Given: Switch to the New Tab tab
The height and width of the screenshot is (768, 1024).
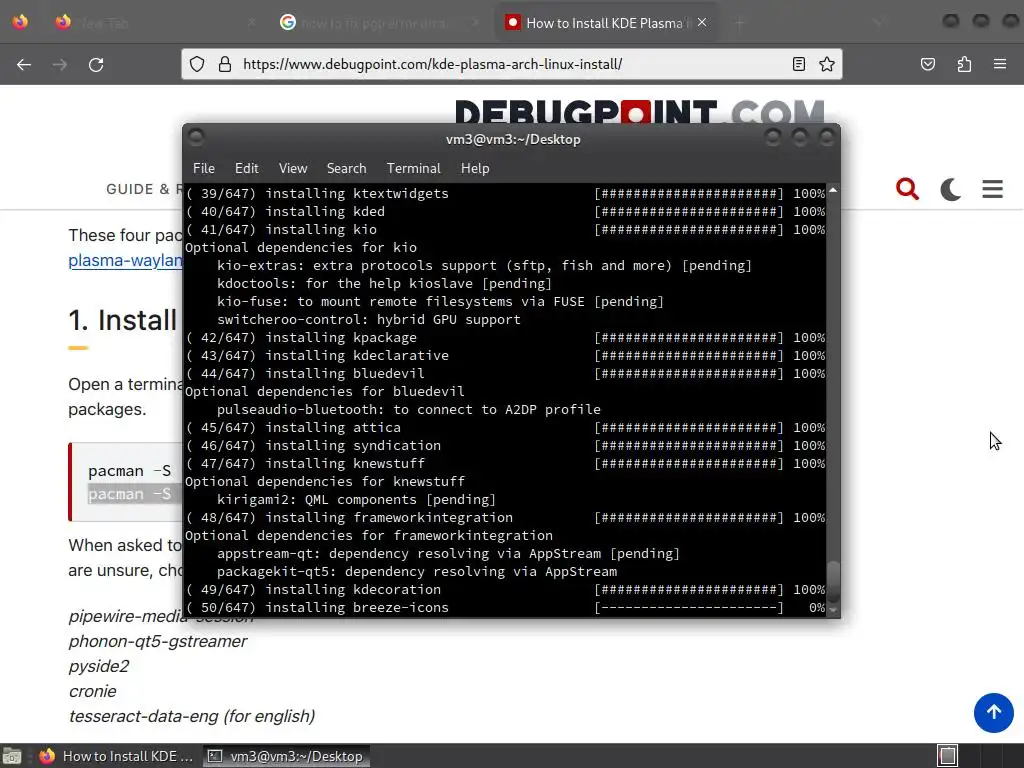Looking at the screenshot, I should pyautogui.click(x=157, y=23).
